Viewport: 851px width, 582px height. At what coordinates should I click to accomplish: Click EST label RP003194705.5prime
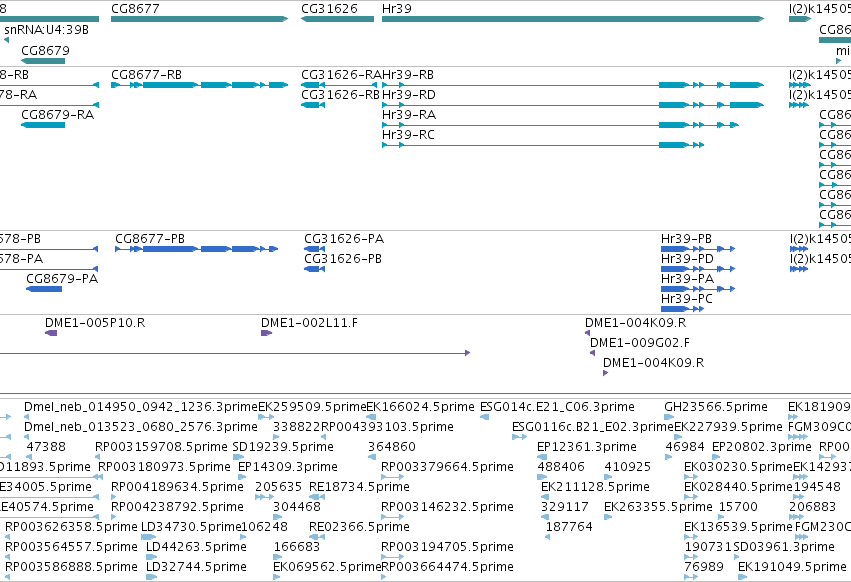tap(447, 548)
